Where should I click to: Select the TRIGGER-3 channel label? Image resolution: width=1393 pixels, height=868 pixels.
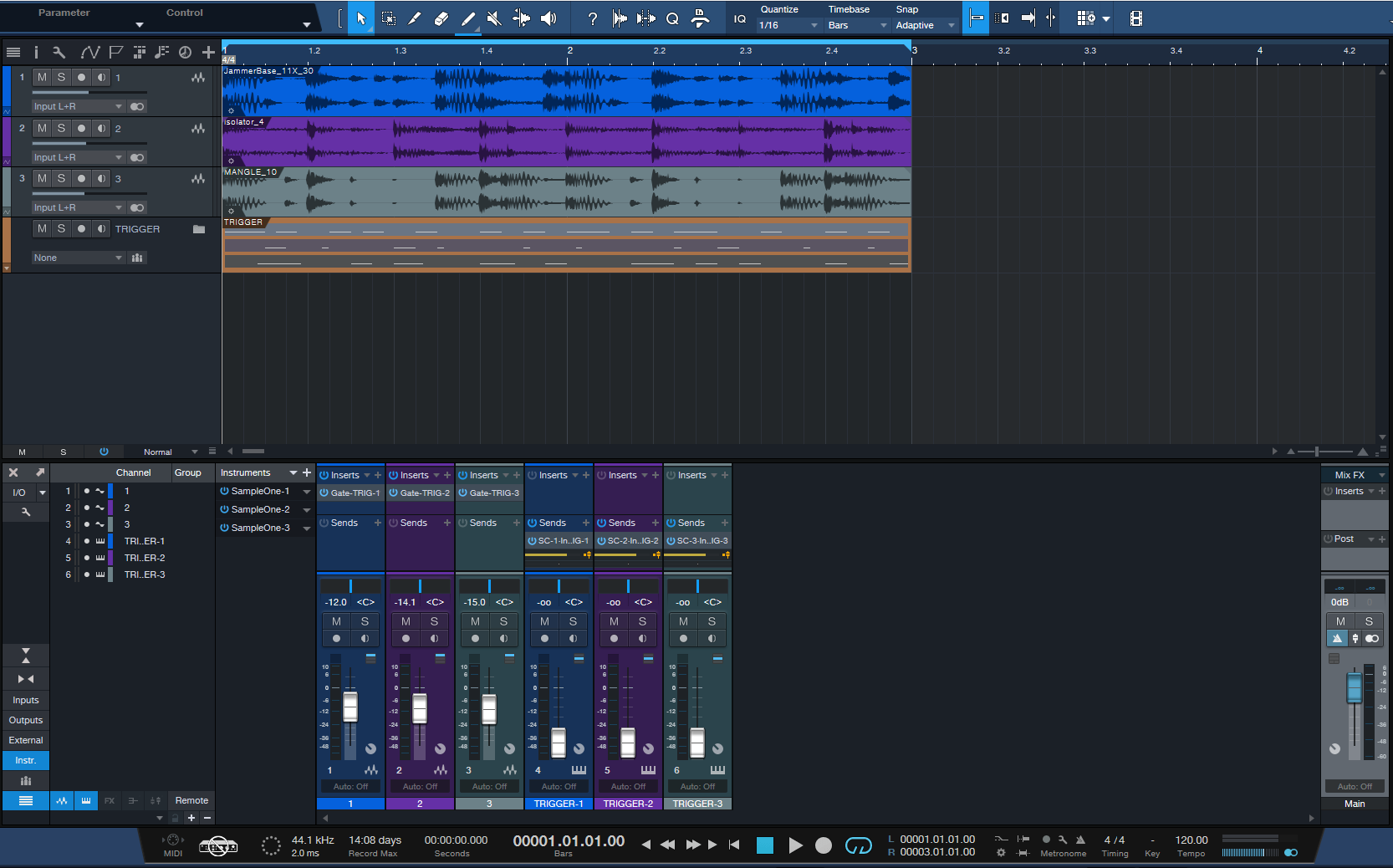[x=697, y=804]
